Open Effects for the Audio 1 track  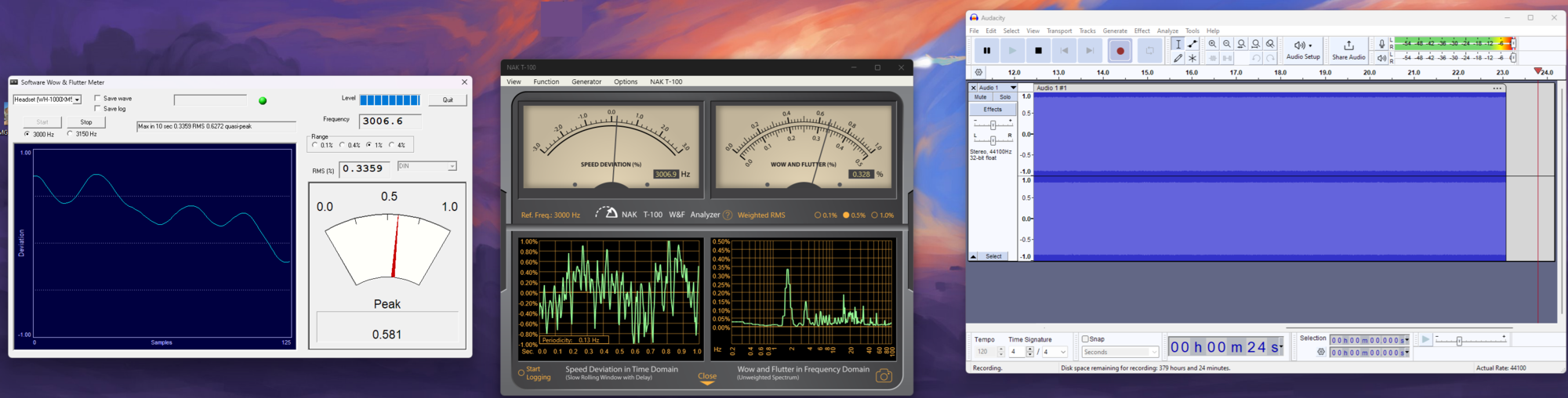(x=993, y=110)
